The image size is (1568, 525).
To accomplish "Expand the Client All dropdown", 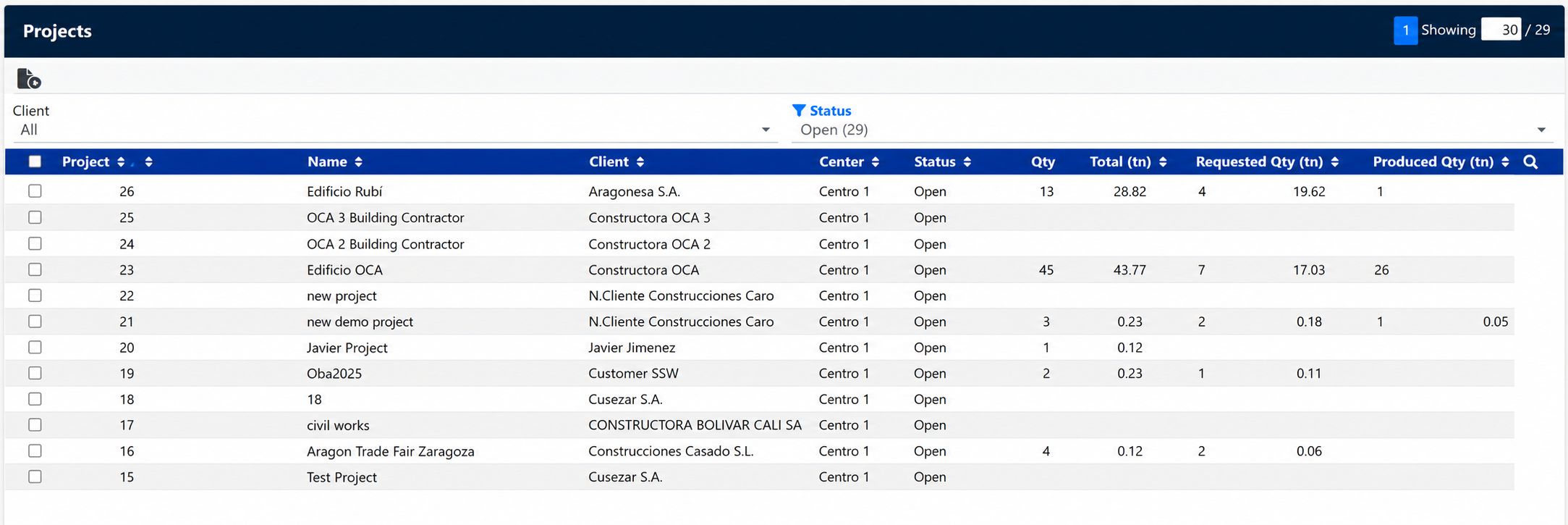I will point(395,130).
